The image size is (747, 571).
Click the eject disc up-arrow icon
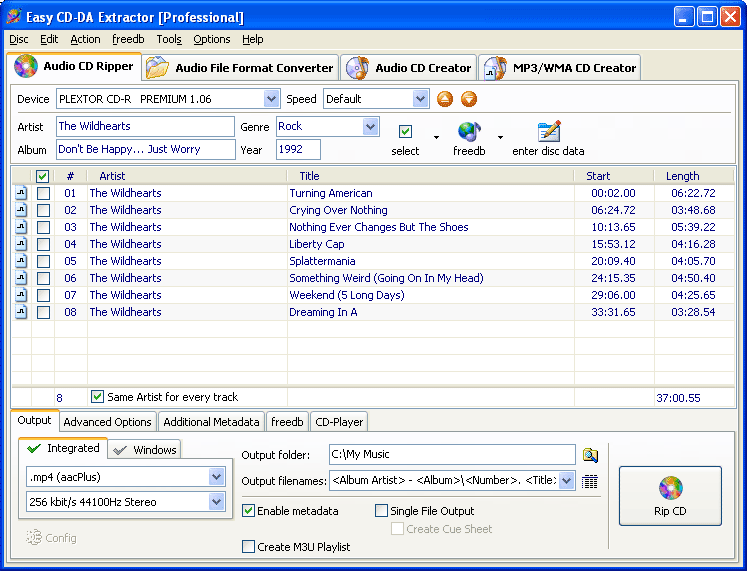click(x=445, y=99)
